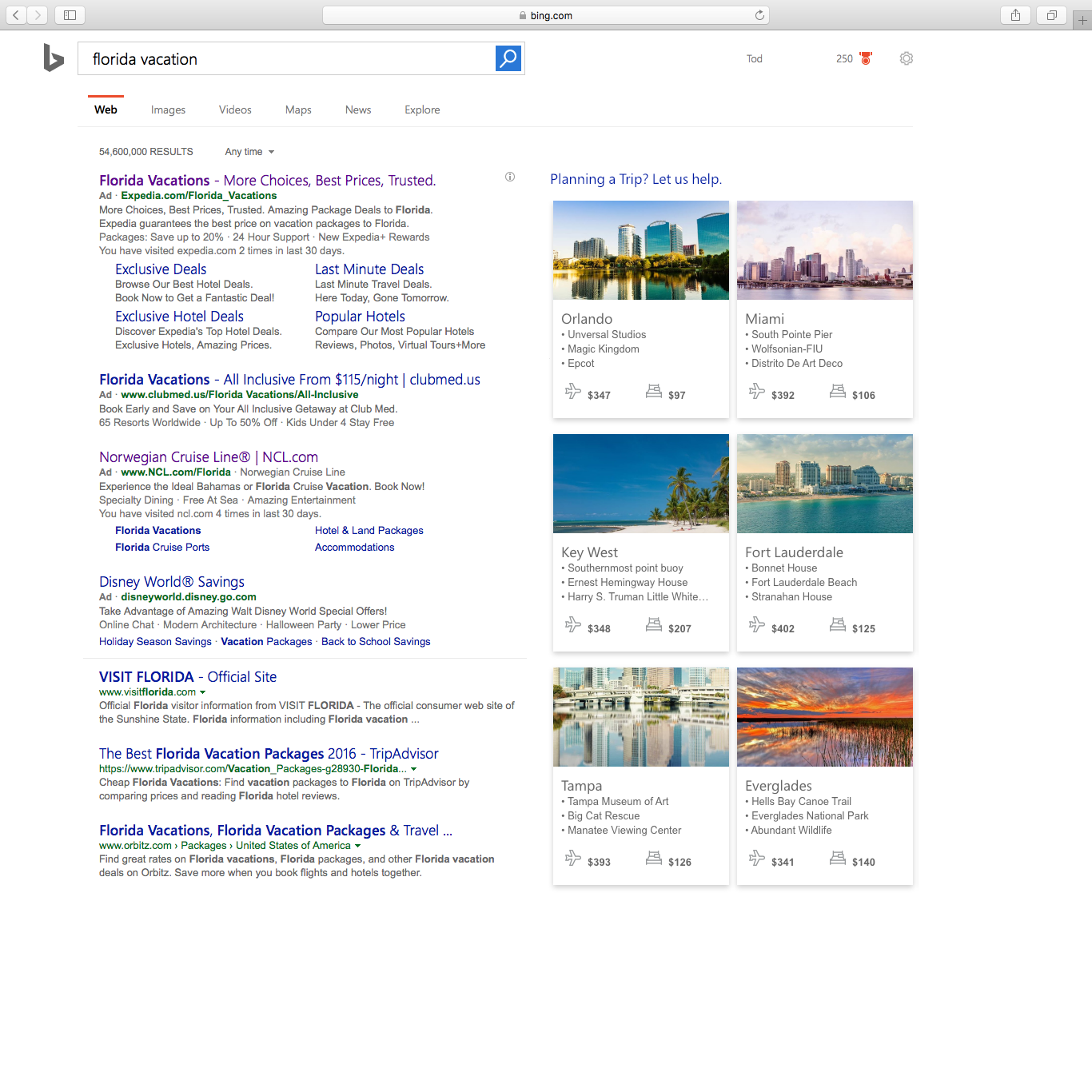
Task: Open the clubmed.us All Inclusive ad link
Action: [289, 380]
